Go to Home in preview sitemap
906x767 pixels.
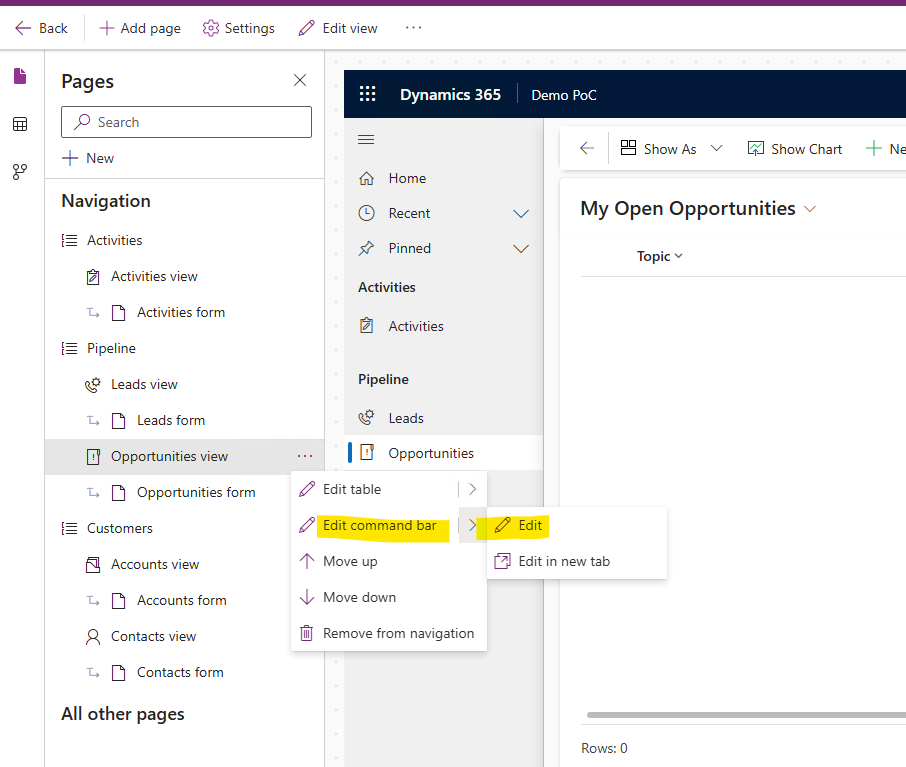click(443, 179)
